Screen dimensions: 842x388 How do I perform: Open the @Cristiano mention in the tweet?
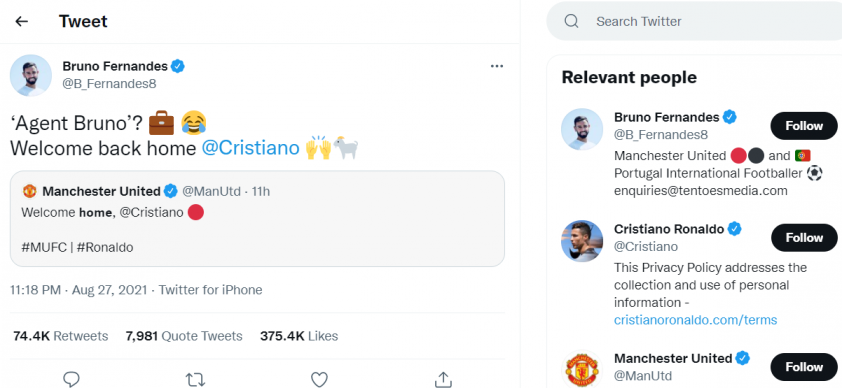(x=250, y=148)
